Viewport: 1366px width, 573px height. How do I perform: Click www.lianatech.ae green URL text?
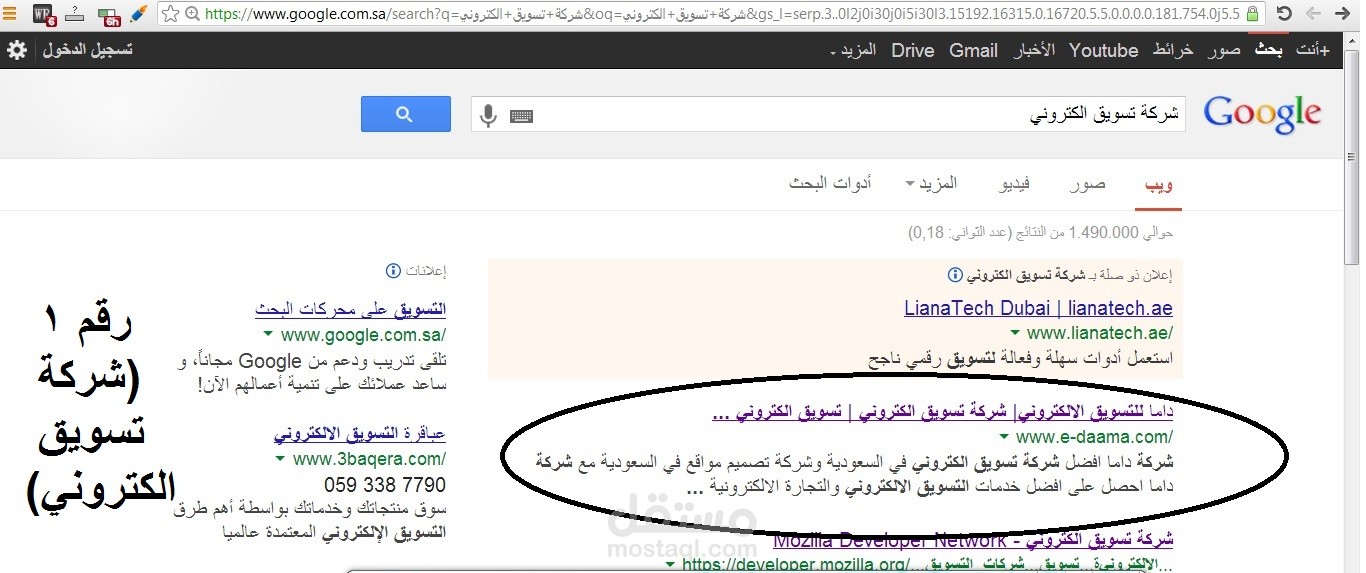(1100, 333)
